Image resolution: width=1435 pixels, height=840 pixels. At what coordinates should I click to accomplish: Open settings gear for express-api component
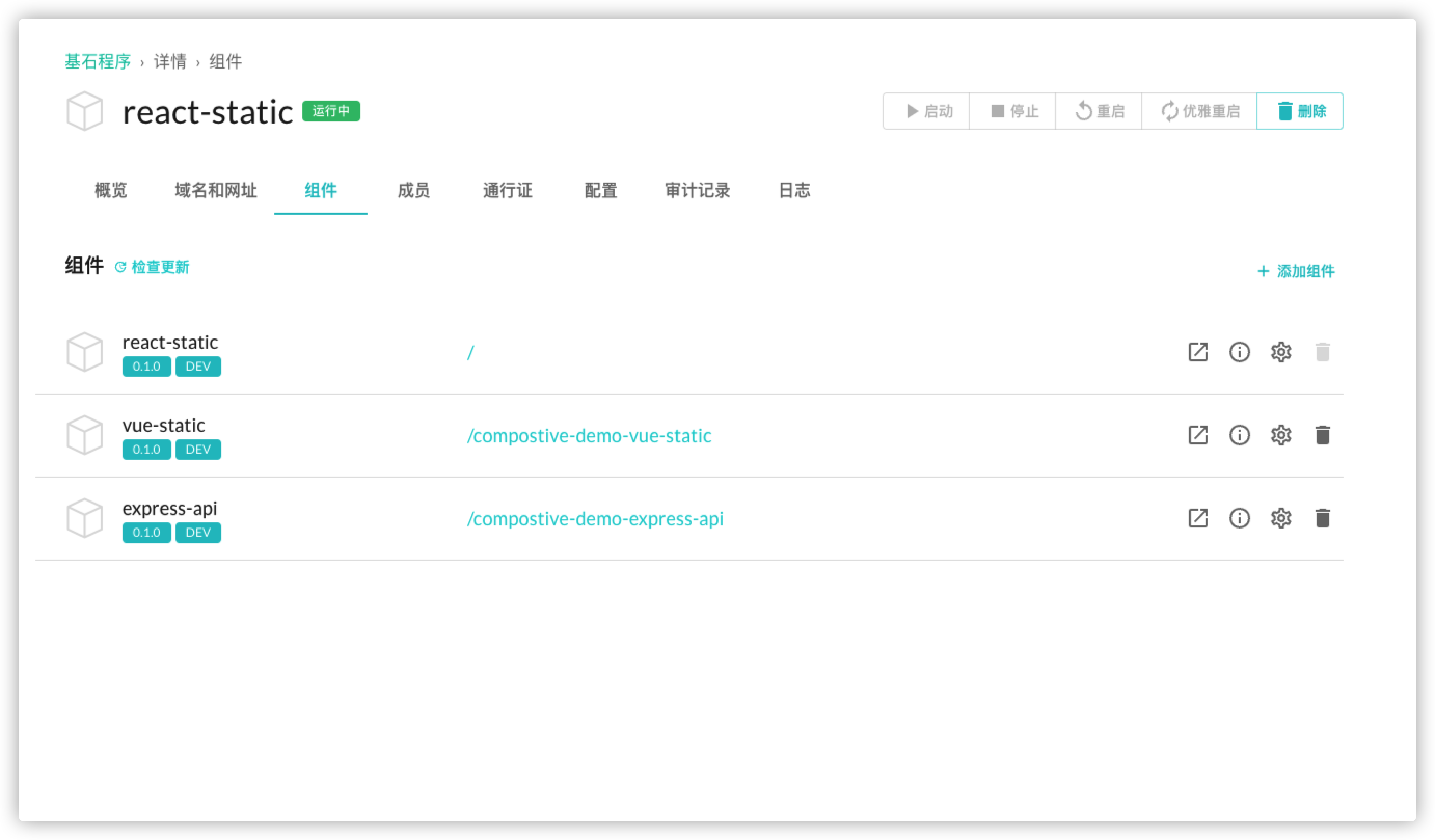tap(1281, 518)
